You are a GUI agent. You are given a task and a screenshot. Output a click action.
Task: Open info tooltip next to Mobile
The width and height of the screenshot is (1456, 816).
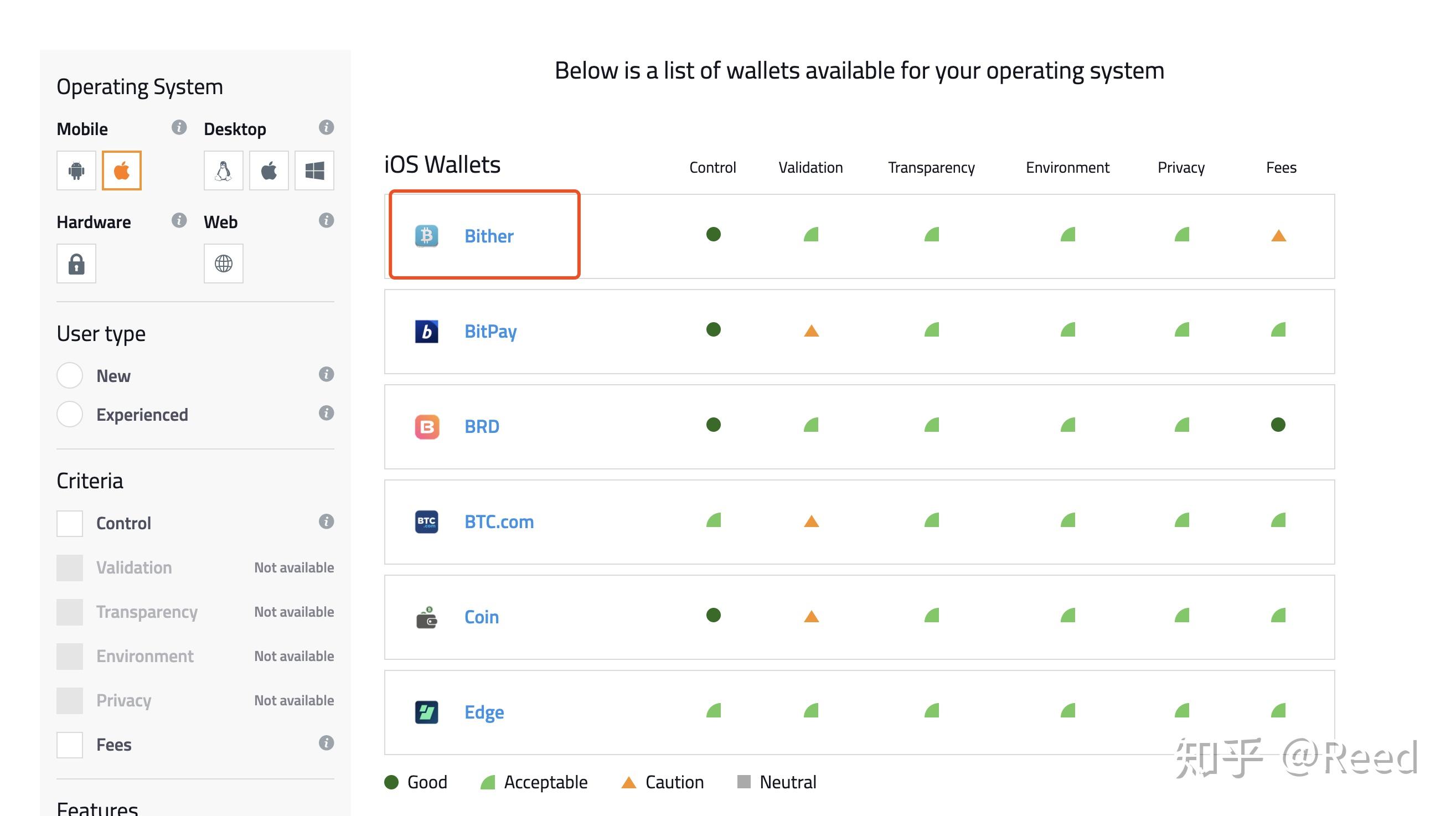coord(179,128)
